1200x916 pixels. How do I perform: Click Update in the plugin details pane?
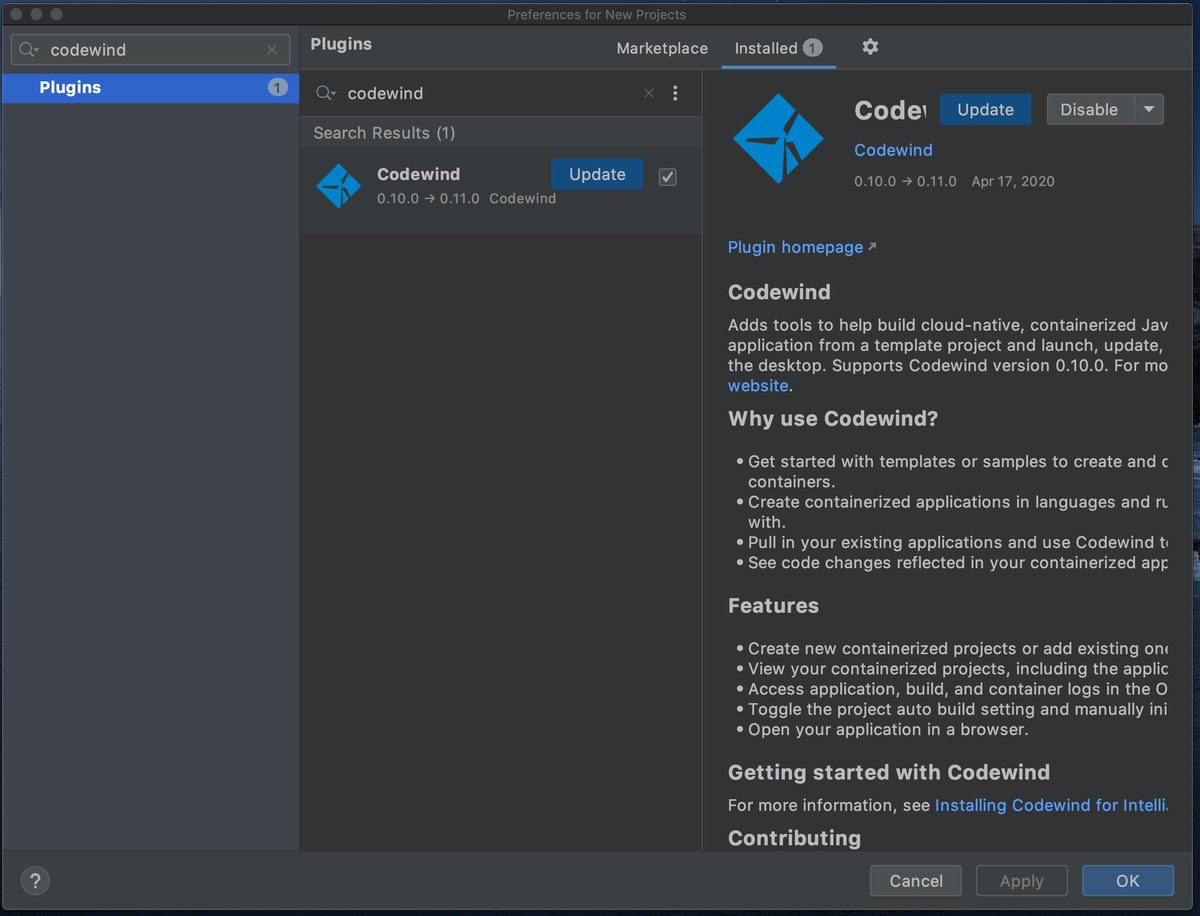pyautogui.click(x=985, y=110)
